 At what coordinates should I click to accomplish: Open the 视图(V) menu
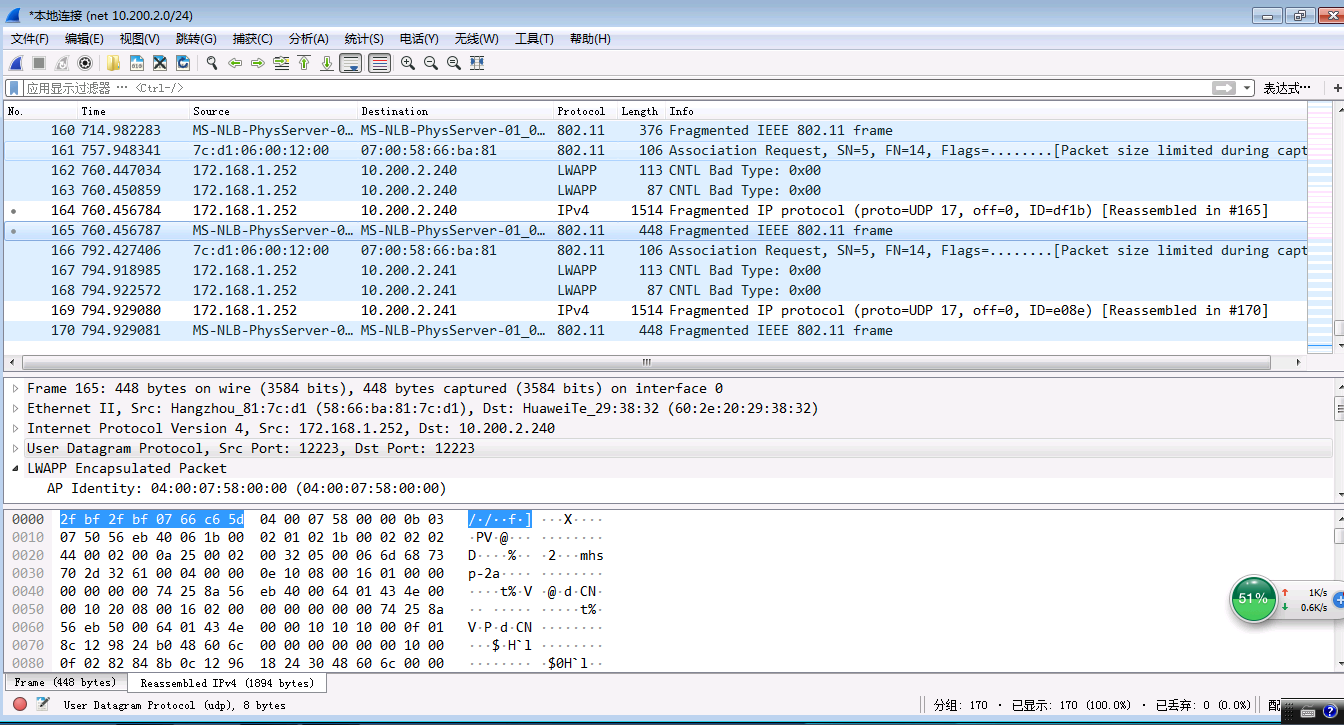pyautogui.click(x=139, y=39)
